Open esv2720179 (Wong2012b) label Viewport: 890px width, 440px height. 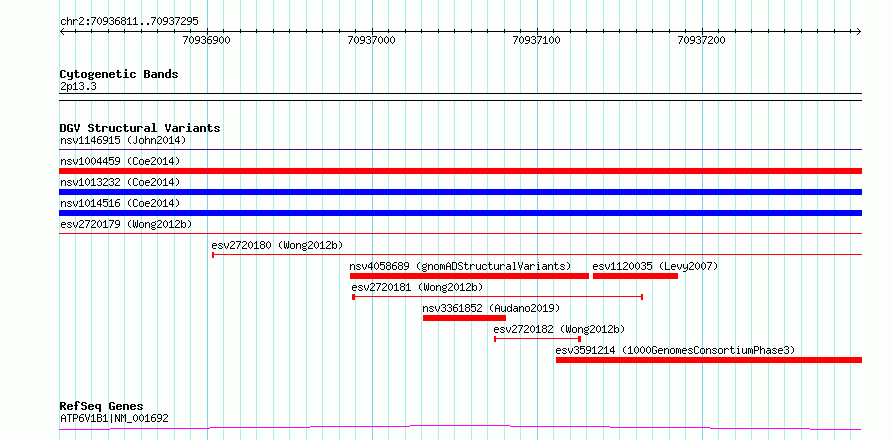[x=126, y=224]
